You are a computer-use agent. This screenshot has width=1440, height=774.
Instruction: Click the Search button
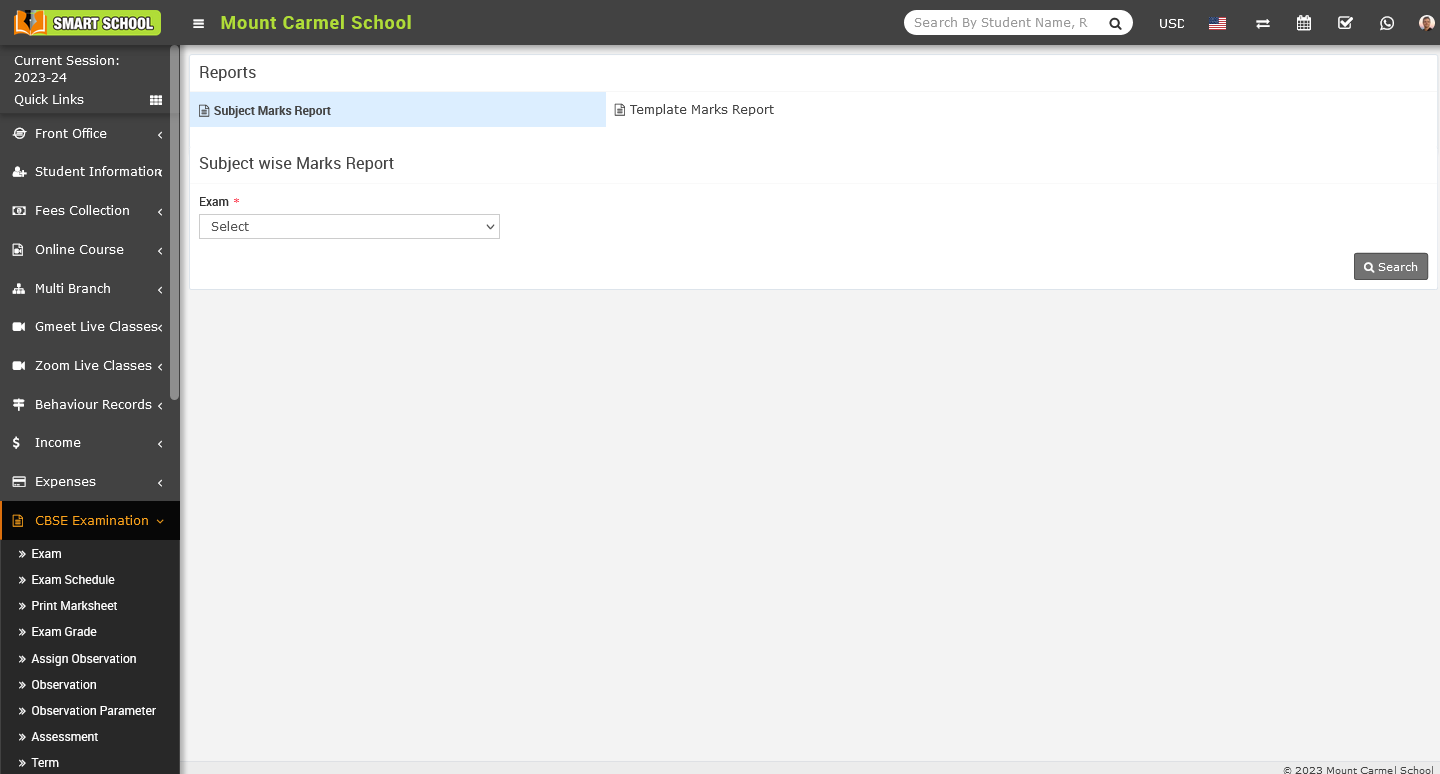(1390, 267)
